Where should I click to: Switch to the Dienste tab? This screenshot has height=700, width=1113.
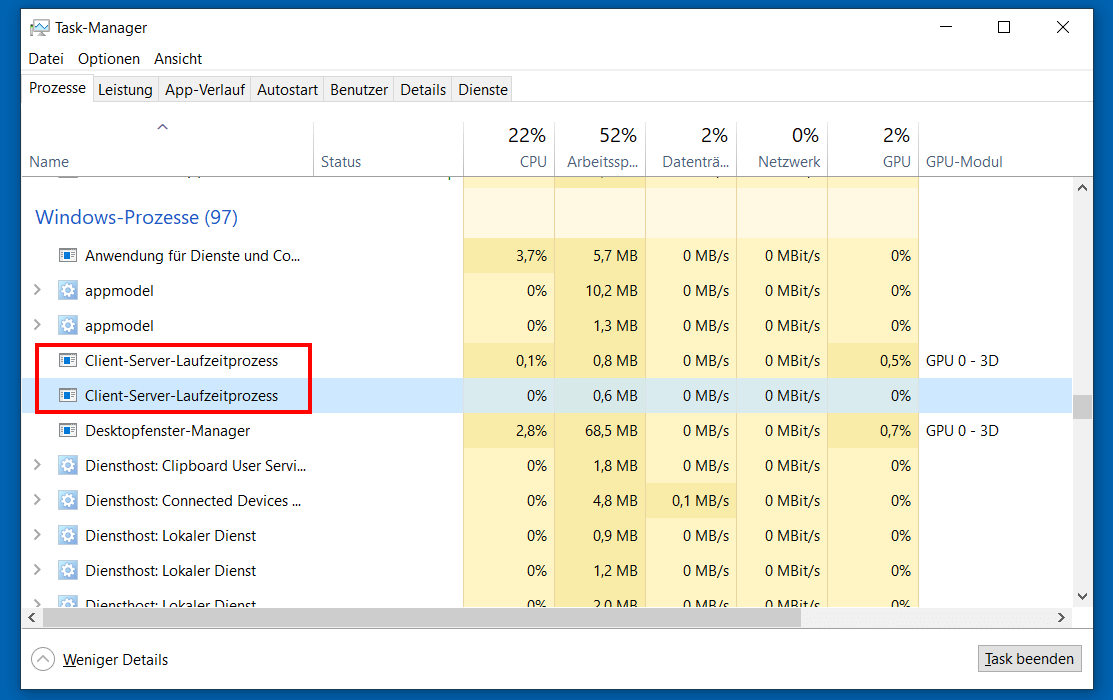click(x=483, y=90)
